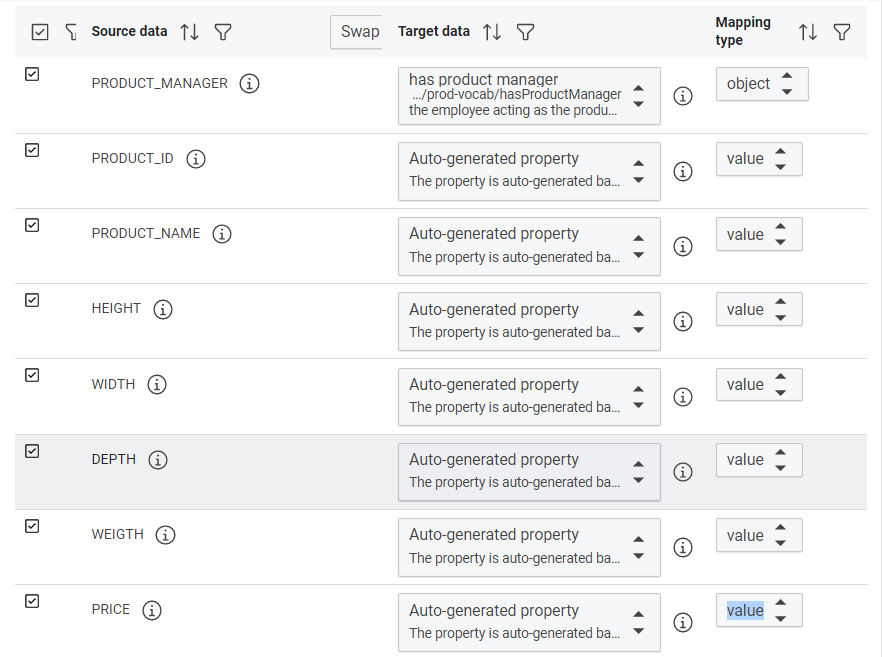Expand target property dropdown for WIDTH

click(x=529, y=397)
